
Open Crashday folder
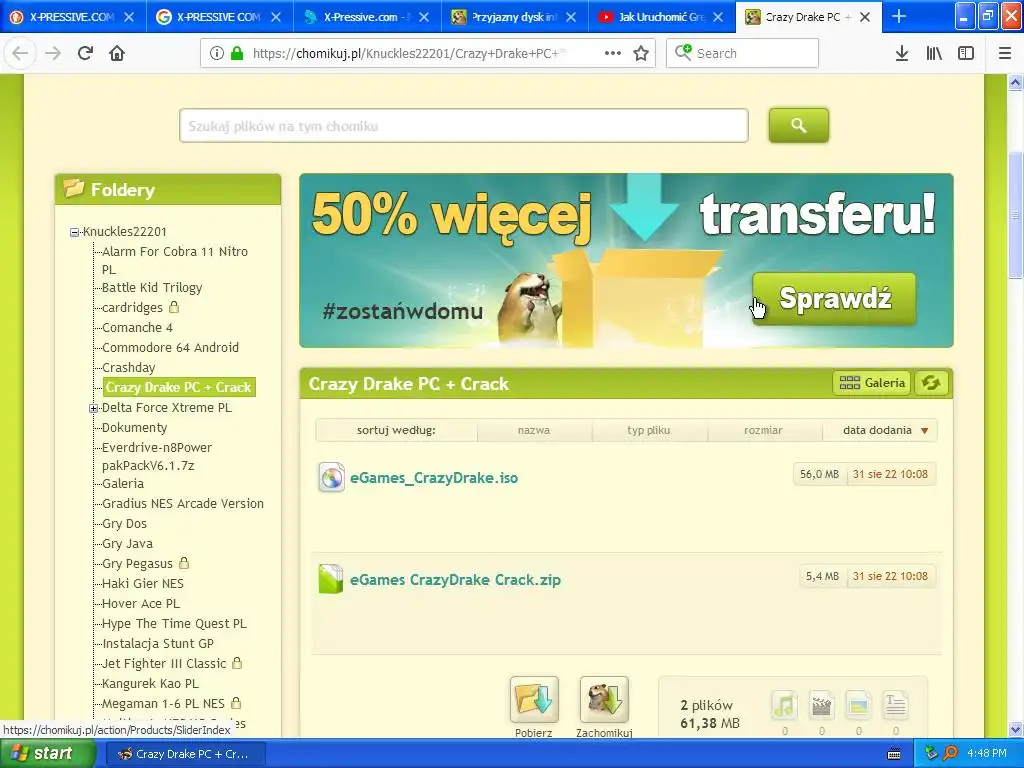(129, 368)
